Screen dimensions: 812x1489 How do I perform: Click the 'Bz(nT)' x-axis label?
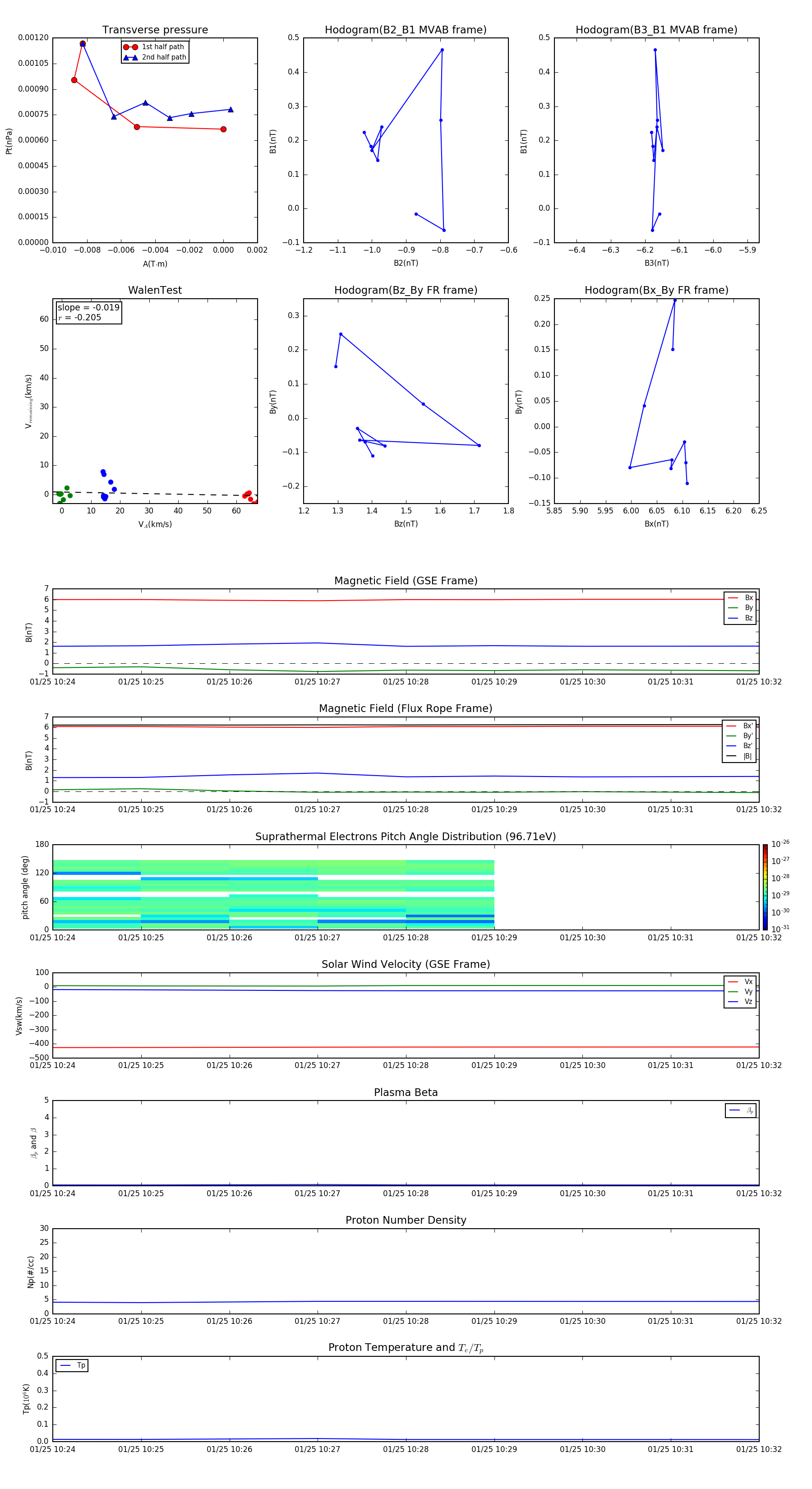[406, 524]
